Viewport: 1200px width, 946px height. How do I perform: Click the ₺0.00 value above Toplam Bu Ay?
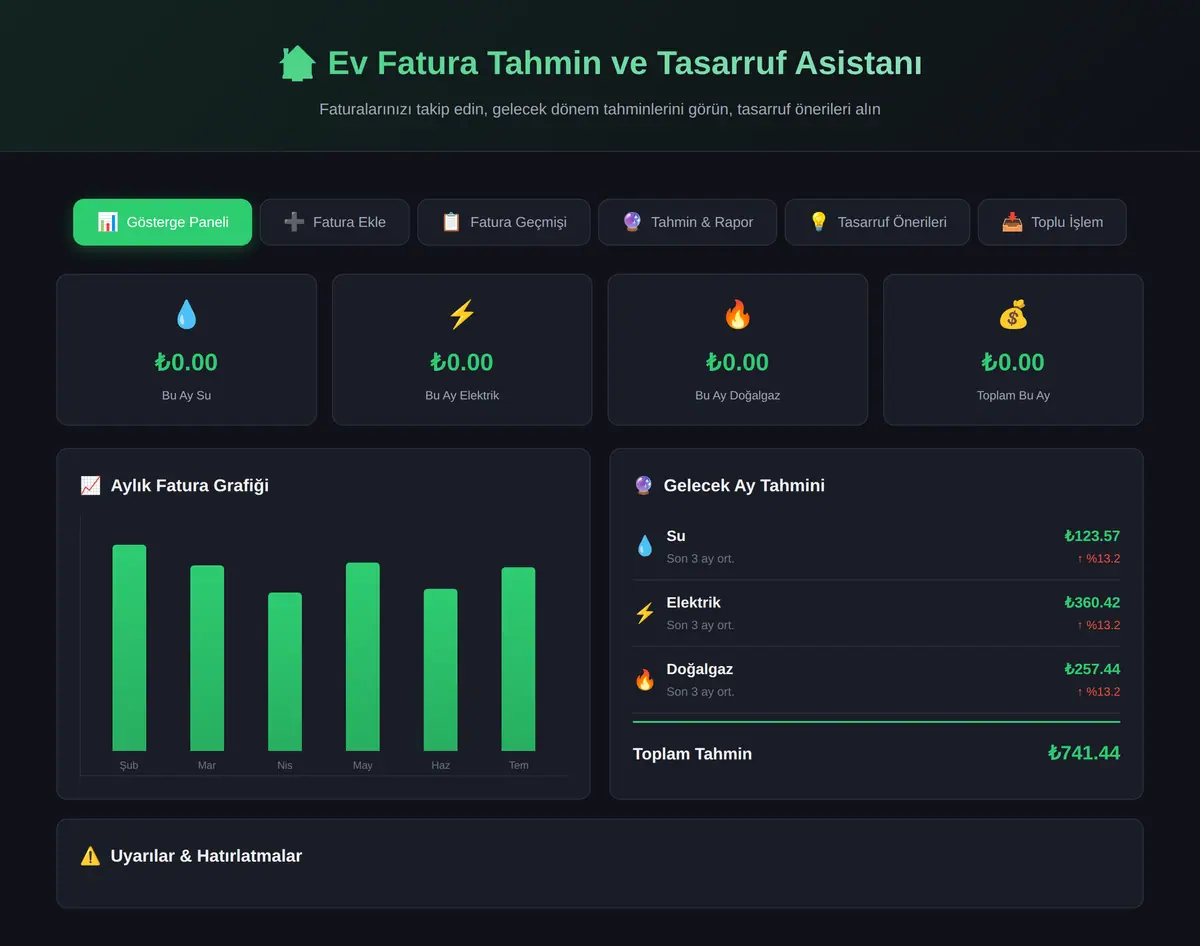pos(1013,362)
